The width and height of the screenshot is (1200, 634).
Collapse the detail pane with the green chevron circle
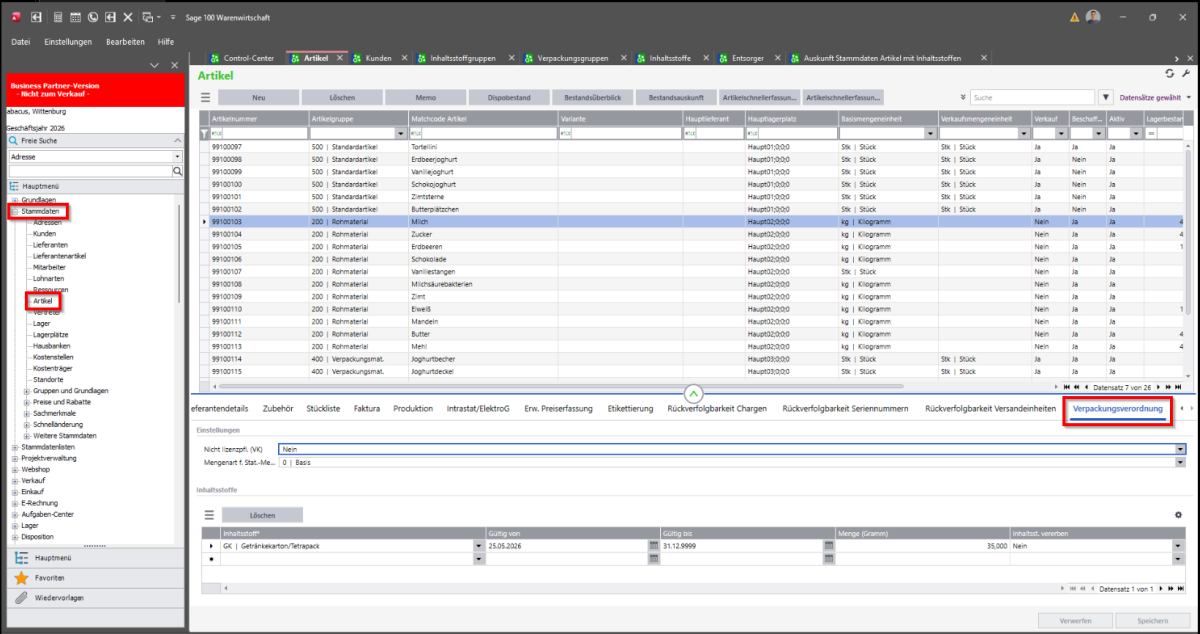tap(694, 393)
